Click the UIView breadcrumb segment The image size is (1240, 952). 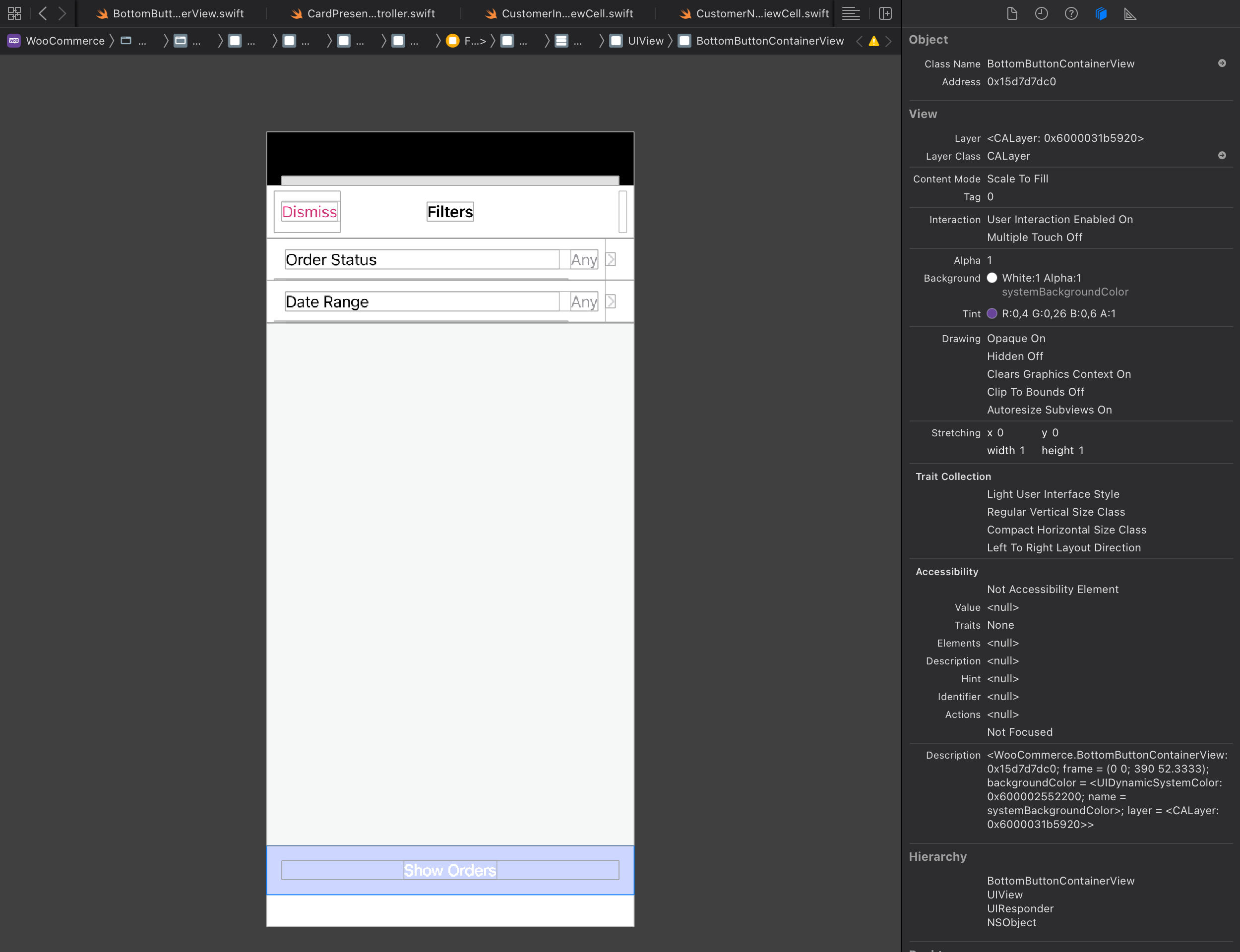[x=645, y=41]
